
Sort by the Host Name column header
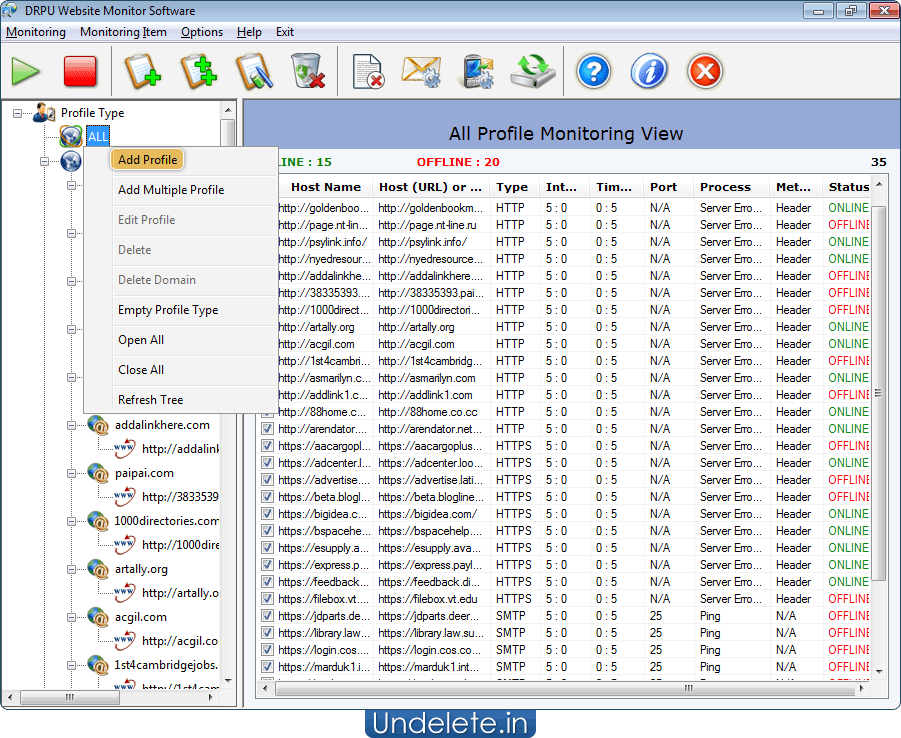point(325,187)
